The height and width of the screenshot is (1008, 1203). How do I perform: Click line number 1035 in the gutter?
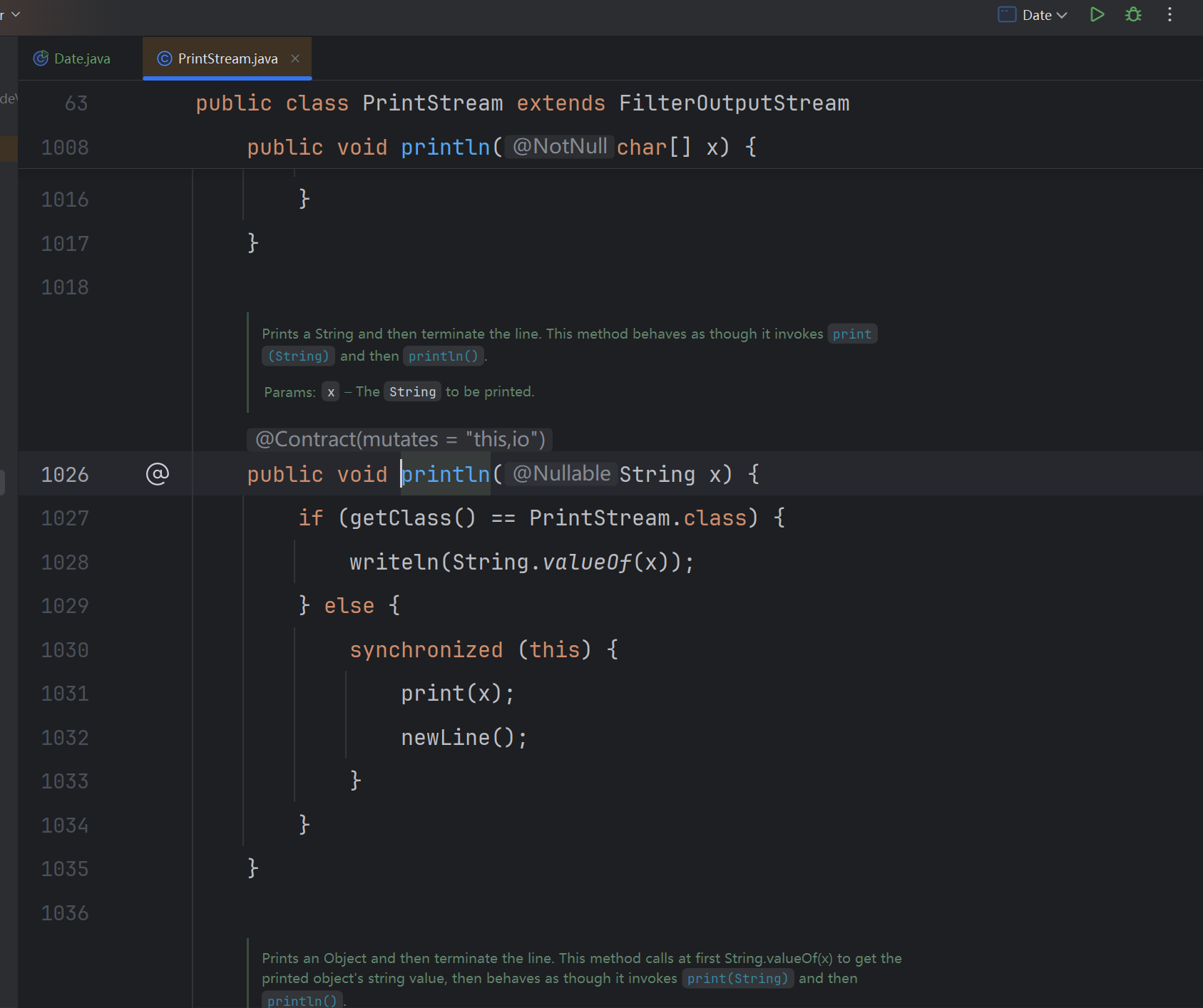click(x=65, y=869)
